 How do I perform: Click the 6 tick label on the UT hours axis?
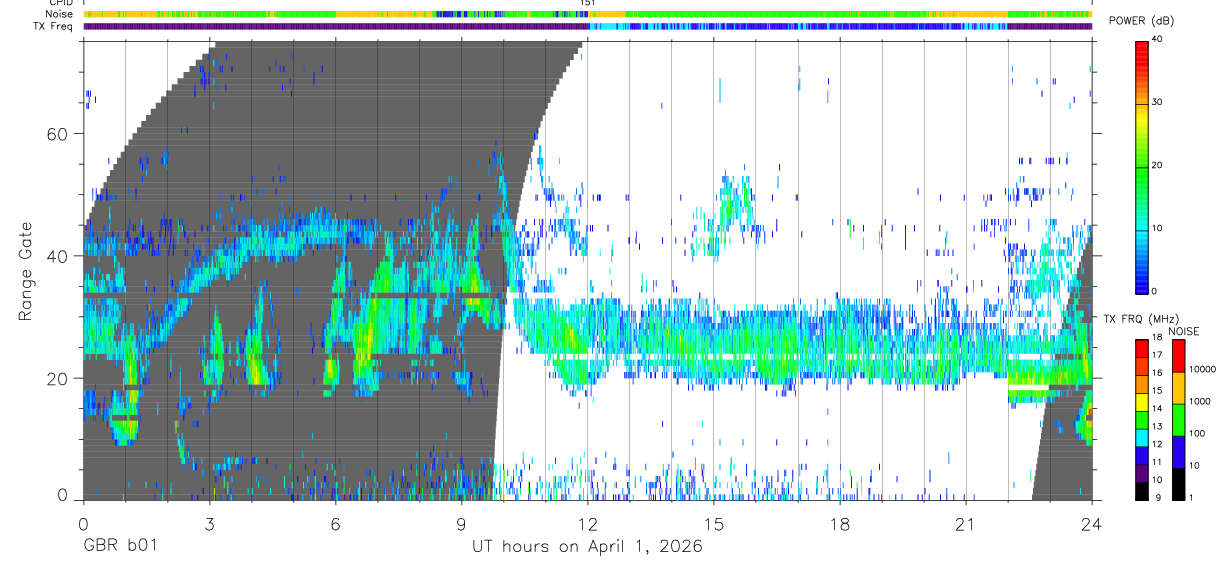click(335, 523)
